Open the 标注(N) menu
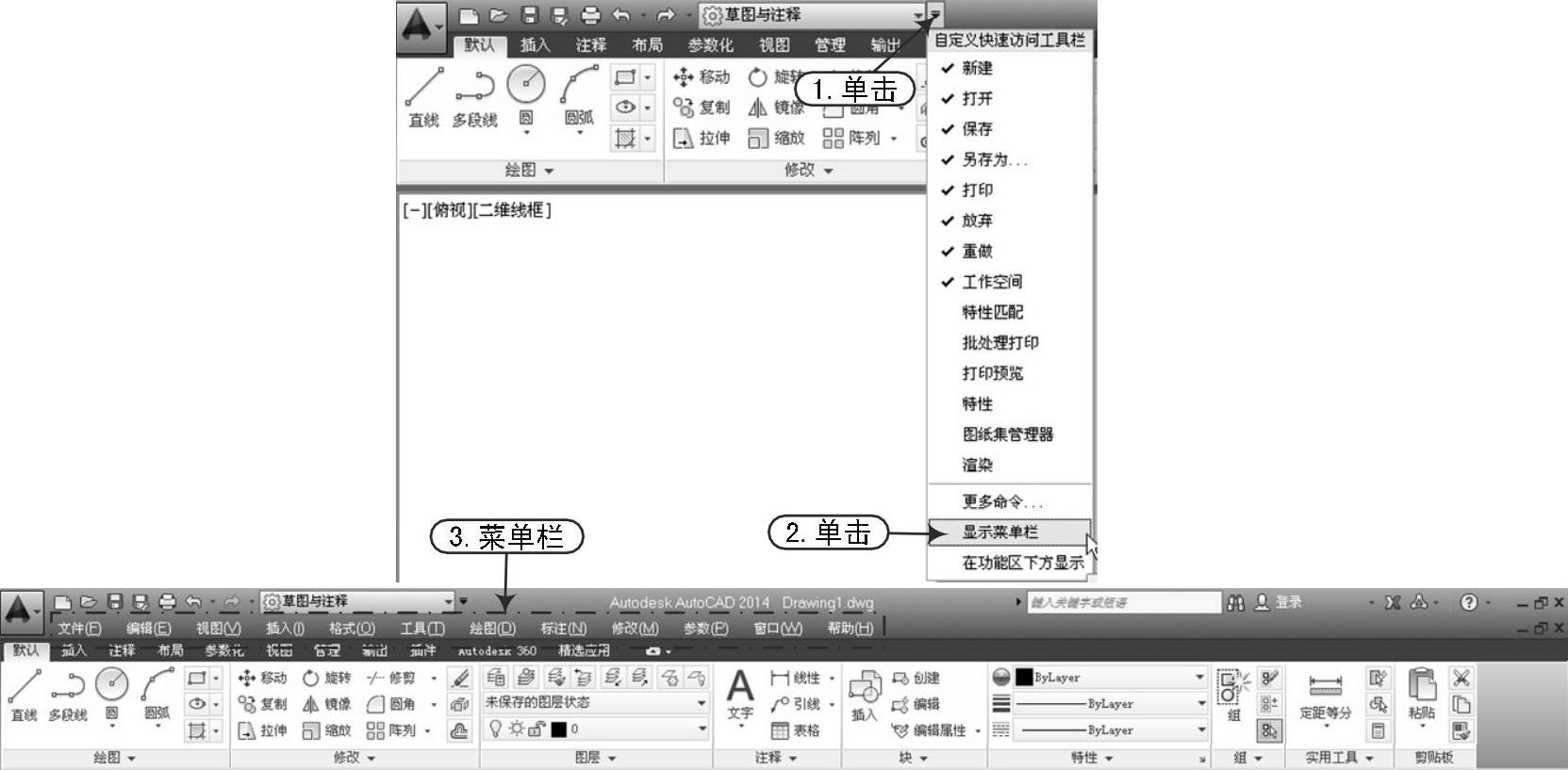This screenshot has width=1568, height=770. click(563, 629)
